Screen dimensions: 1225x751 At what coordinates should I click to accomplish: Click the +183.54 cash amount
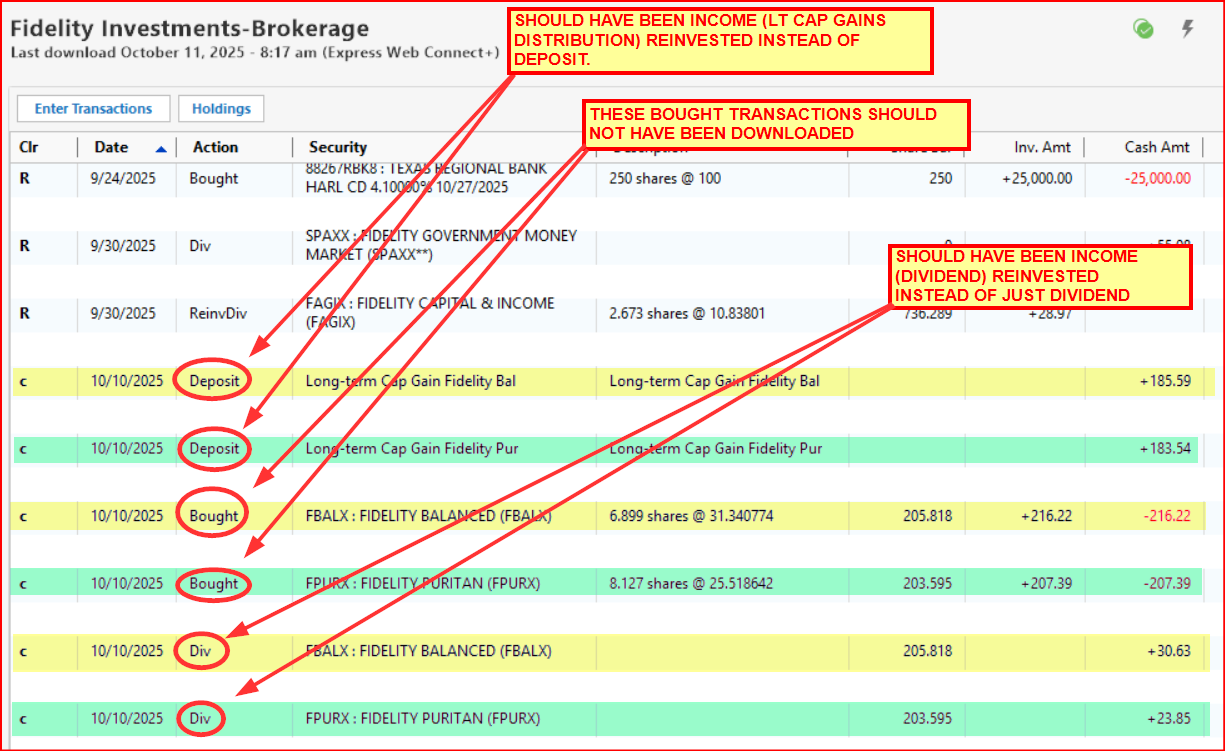1164,448
